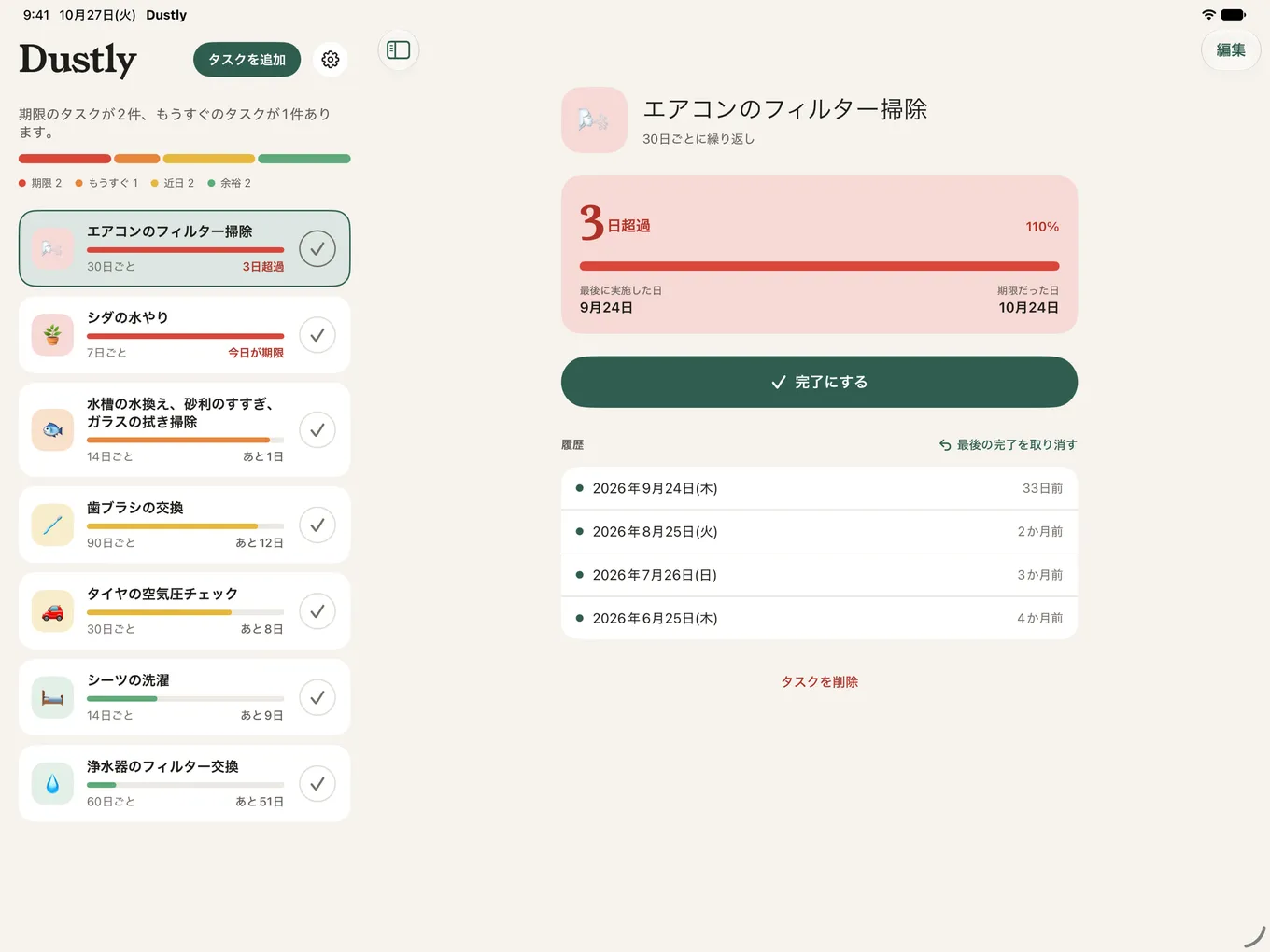
Task: Open history entry 2026年9月24日(木)
Action: (819, 488)
